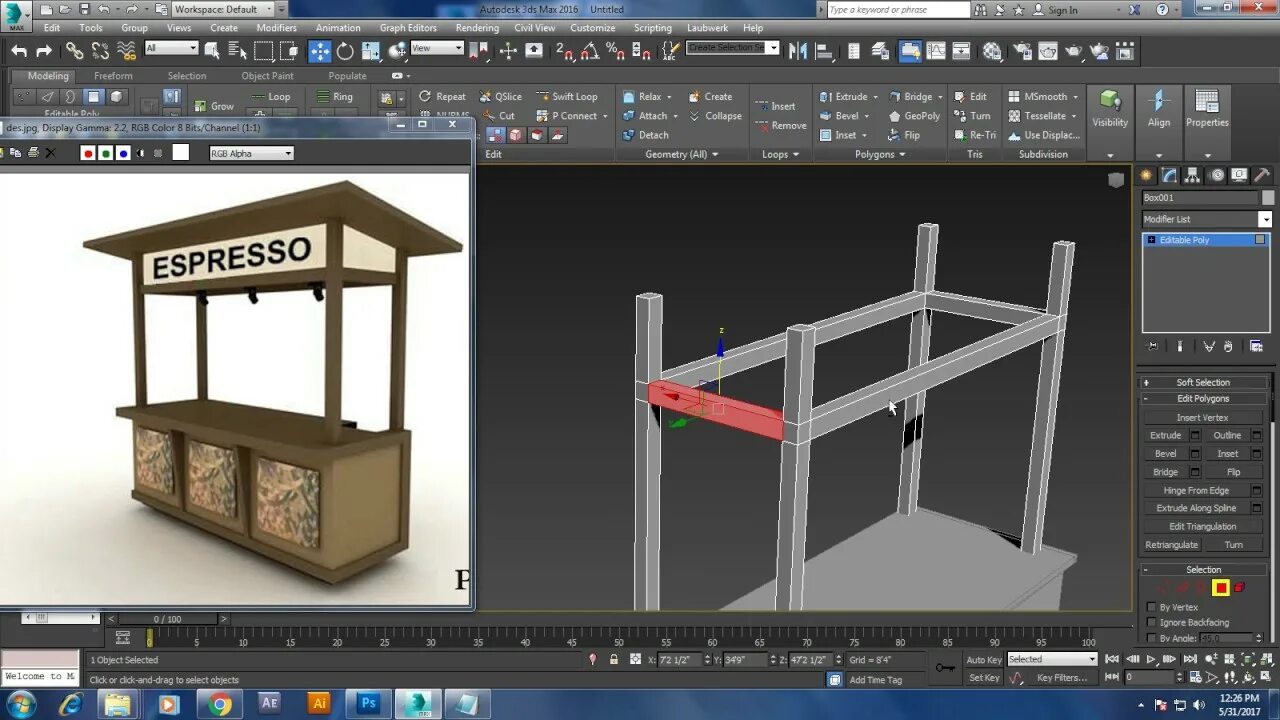The width and height of the screenshot is (1280, 720).
Task: Click the Mirror tool icon
Action: coord(799,51)
